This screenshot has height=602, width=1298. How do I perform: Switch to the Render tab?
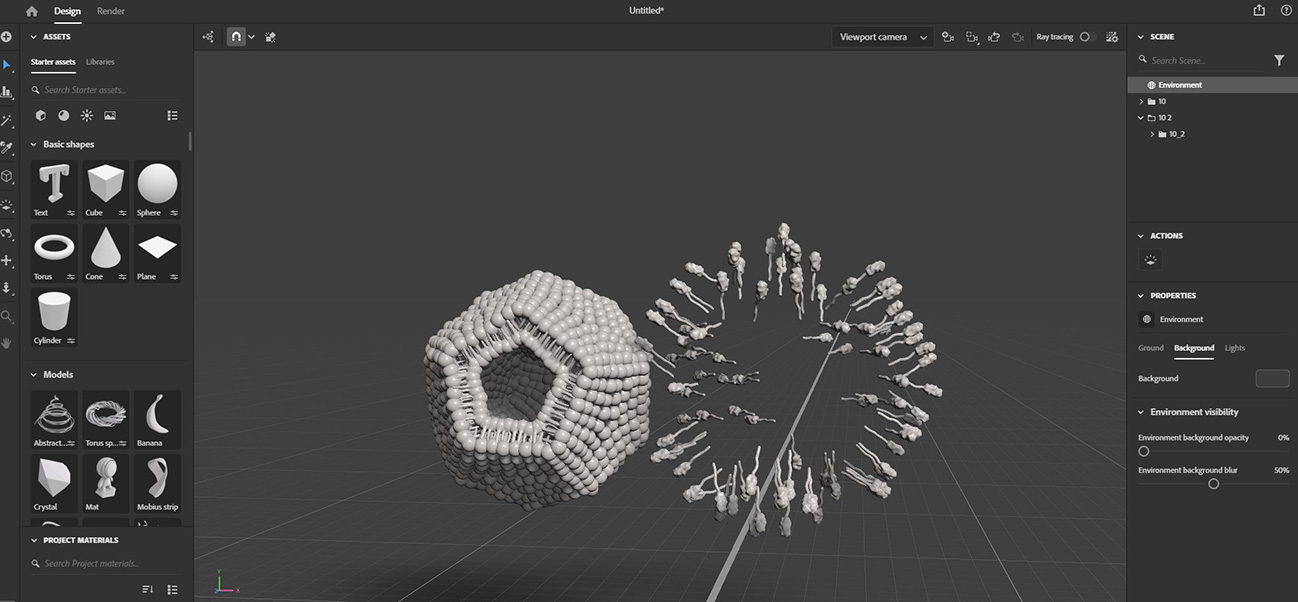(111, 11)
